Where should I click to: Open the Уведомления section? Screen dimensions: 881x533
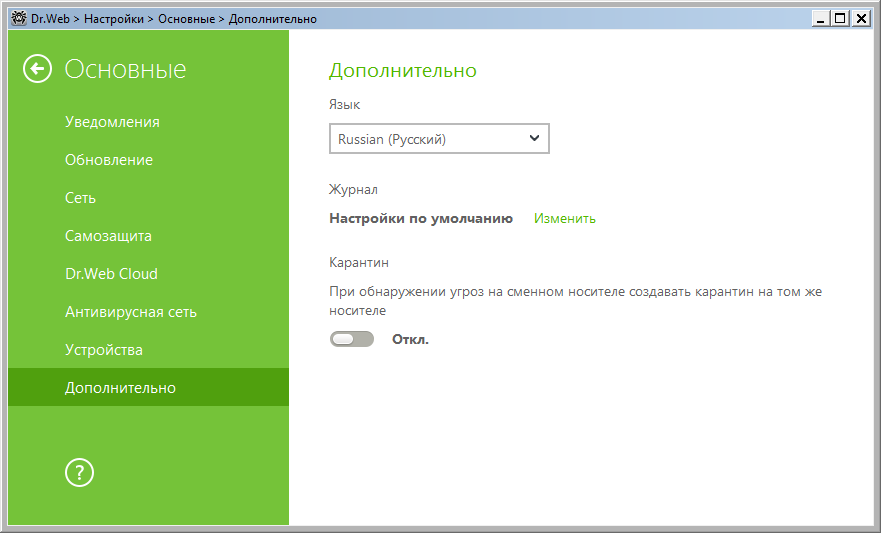tap(112, 122)
